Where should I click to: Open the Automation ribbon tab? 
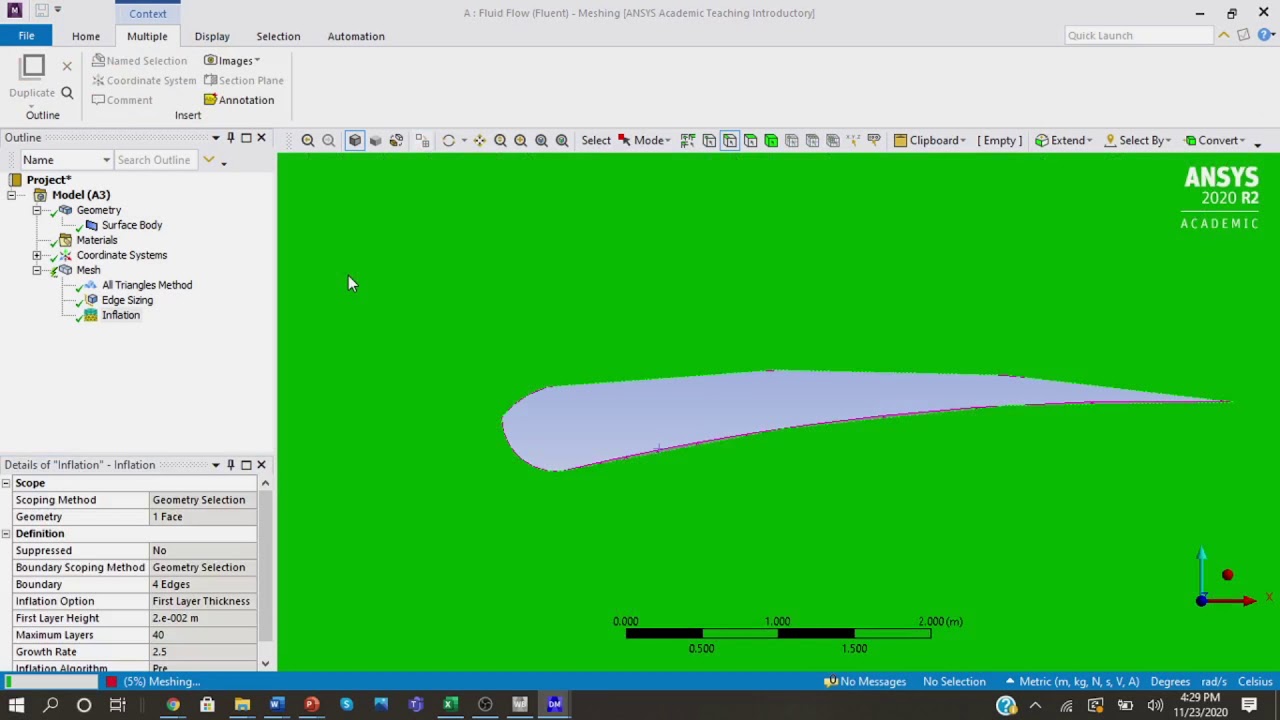click(356, 36)
